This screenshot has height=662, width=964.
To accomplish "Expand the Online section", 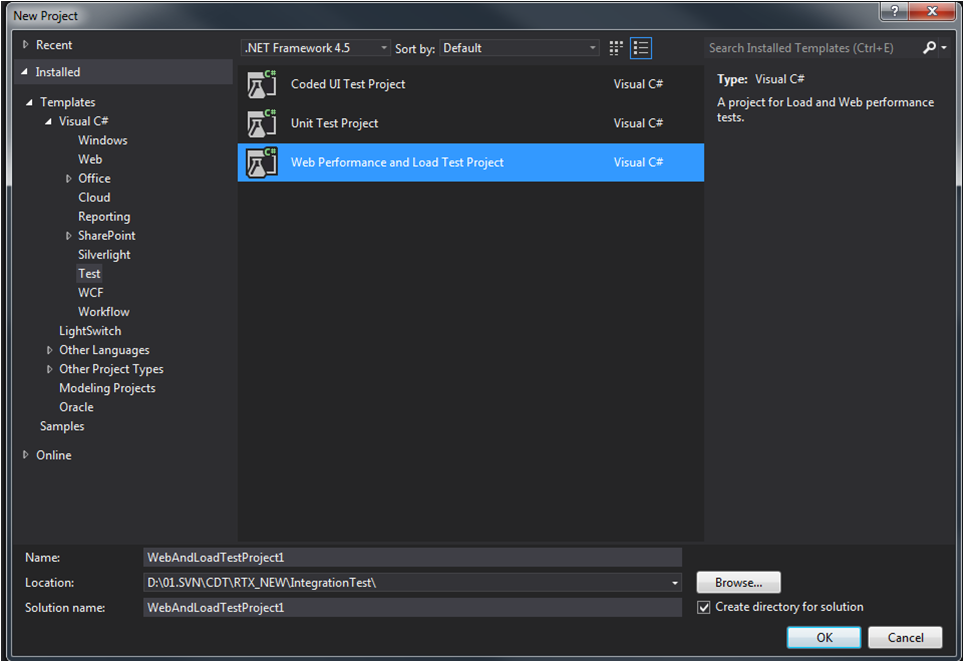I will pos(26,456).
